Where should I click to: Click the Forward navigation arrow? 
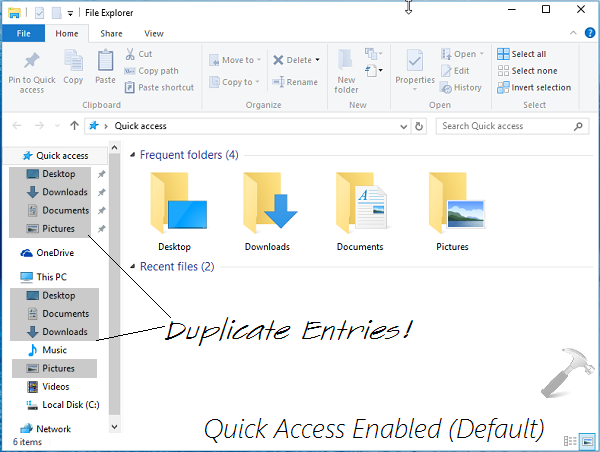(39, 126)
